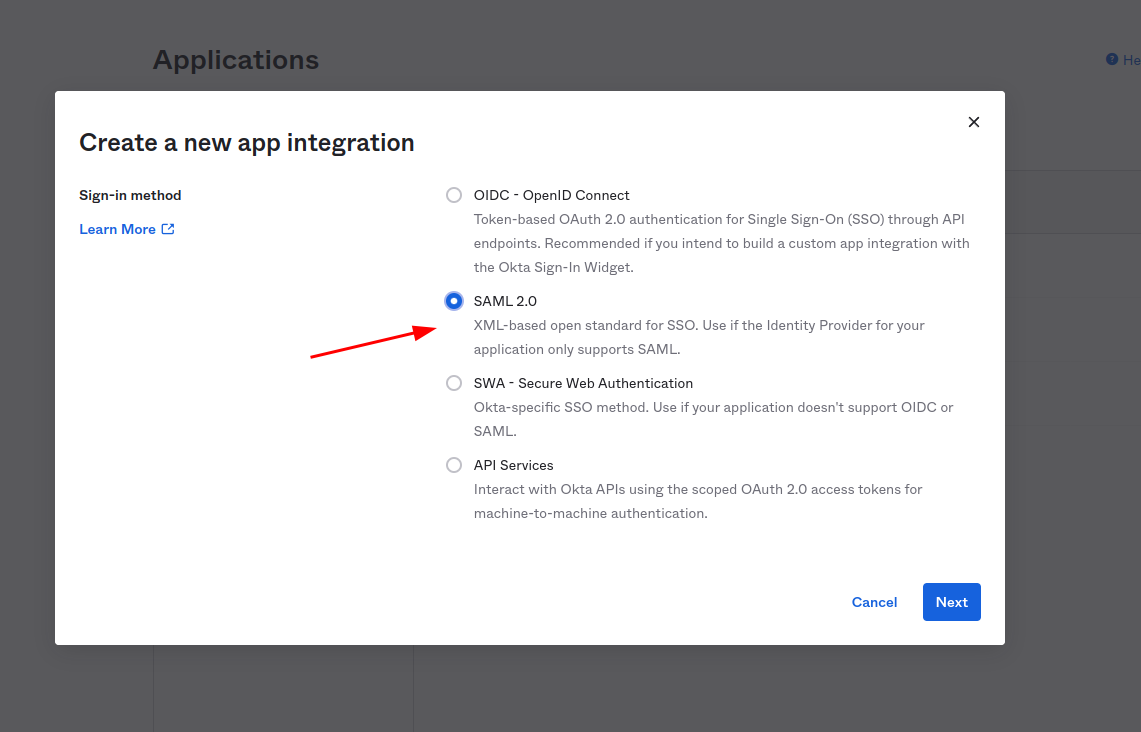Click the Help question mark icon
The width and height of the screenshot is (1141, 732).
1111,60
